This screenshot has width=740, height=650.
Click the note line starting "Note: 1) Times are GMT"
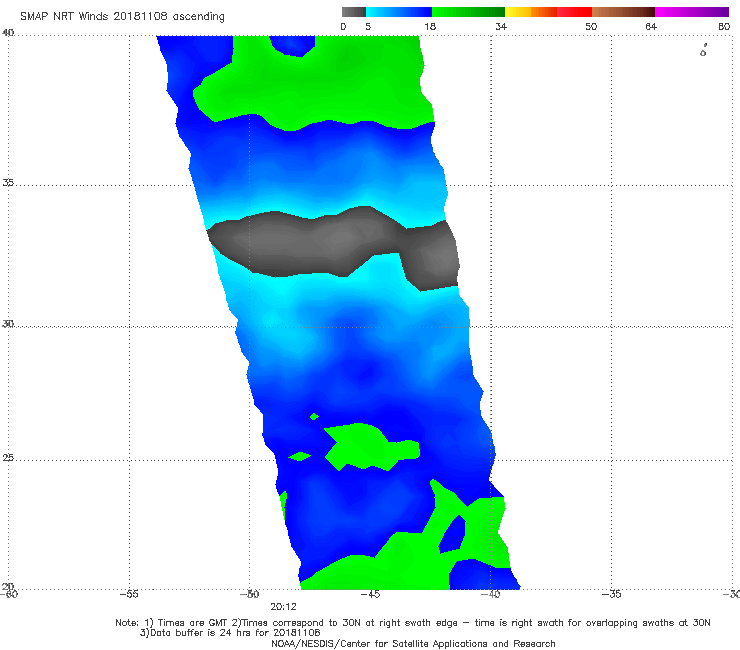[413, 623]
